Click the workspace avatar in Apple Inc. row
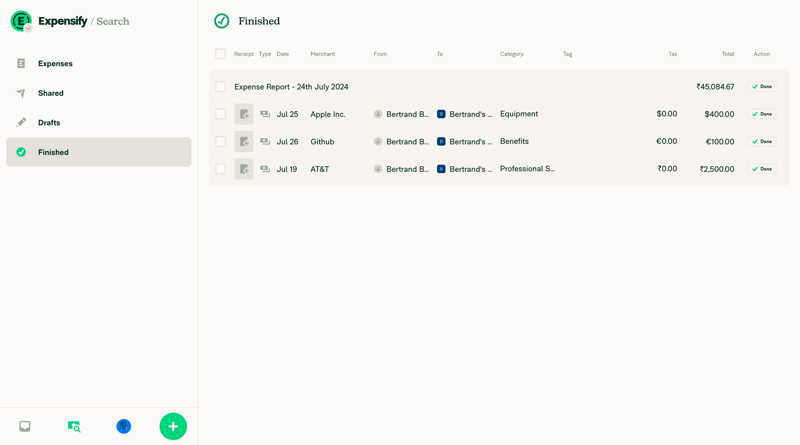800x445 pixels. coord(441,114)
